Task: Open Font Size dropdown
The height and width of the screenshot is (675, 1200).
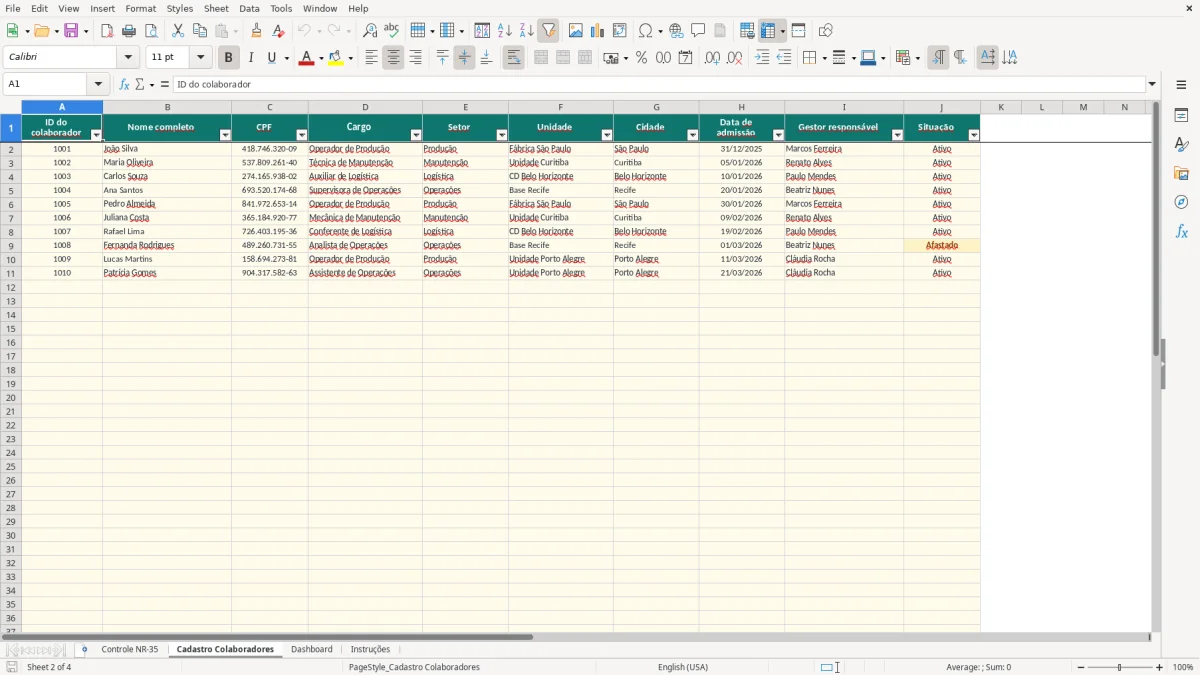Action: (200, 58)
